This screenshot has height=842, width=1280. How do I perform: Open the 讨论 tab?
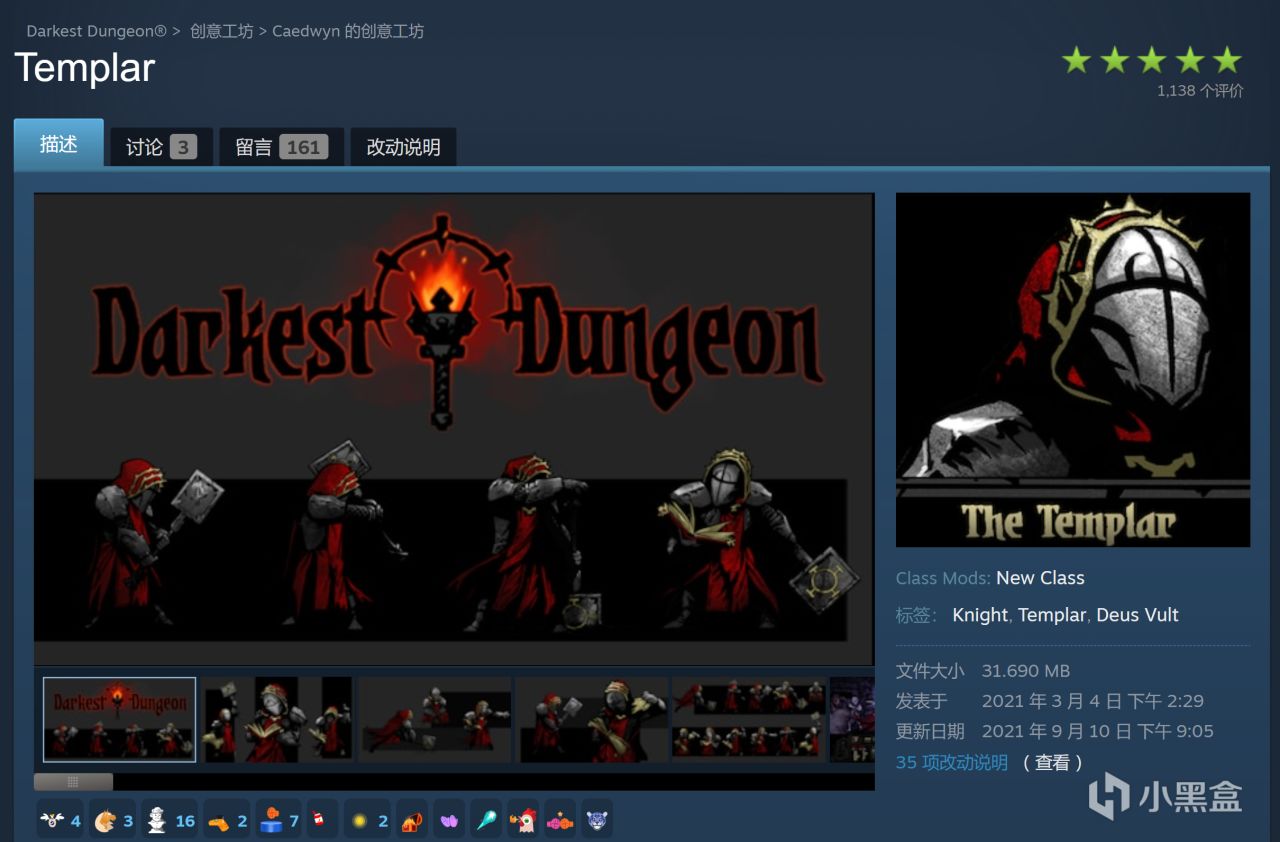tap(160, 147)
